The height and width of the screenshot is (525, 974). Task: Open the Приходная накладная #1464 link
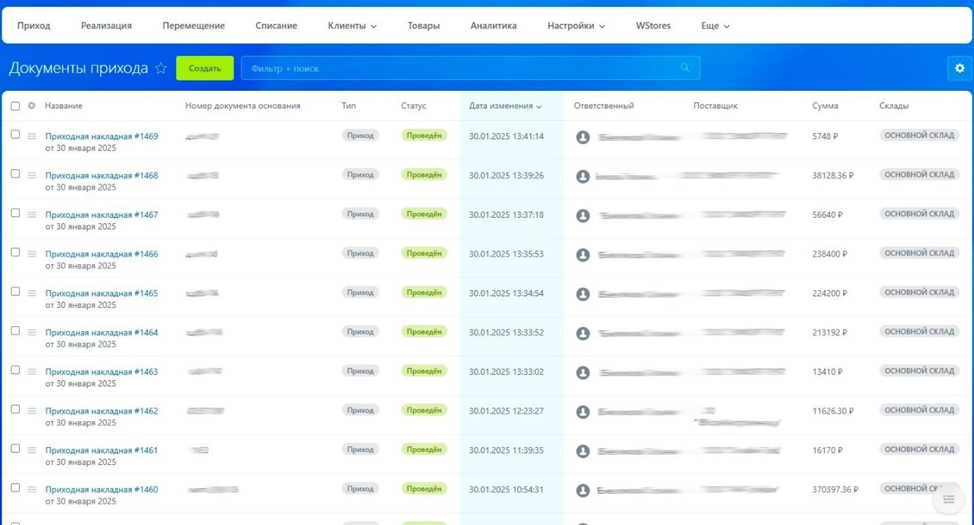tap(101, 332)
